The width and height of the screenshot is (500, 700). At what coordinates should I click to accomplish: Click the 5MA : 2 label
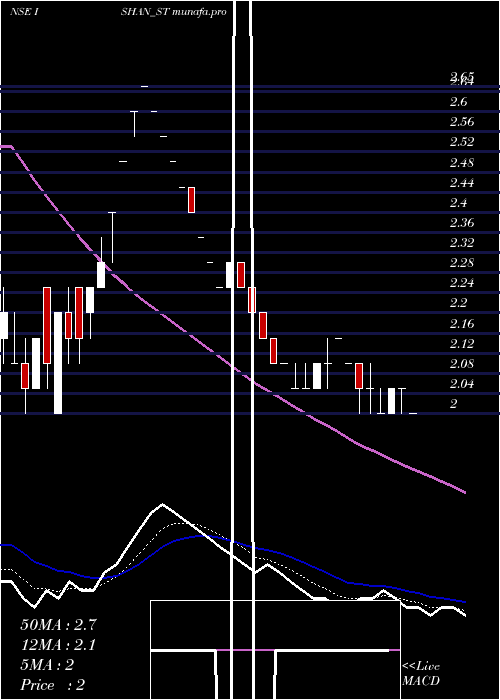(47, 665)
